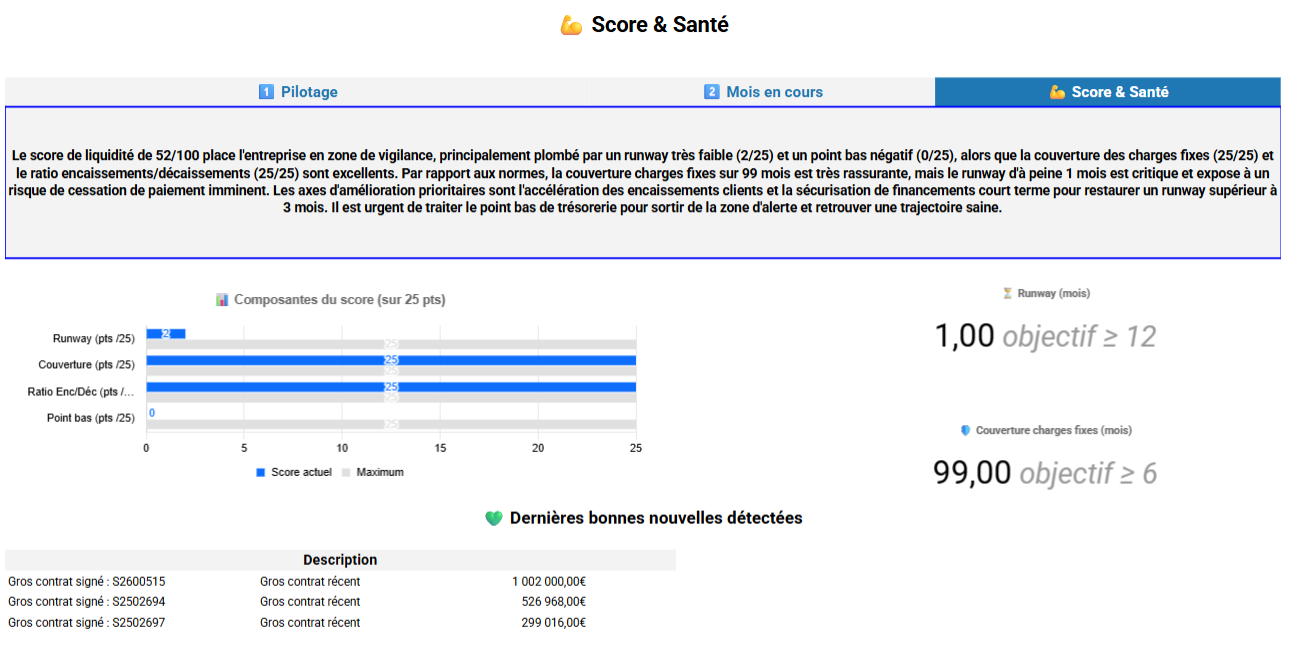Click the short blue Runway score bar
This screenshot has width=1312, height=649.
tap(166, 333)
